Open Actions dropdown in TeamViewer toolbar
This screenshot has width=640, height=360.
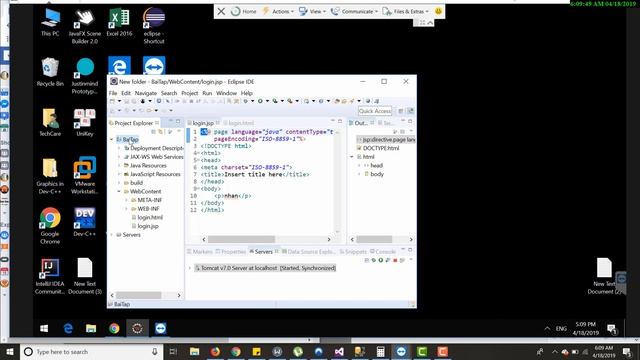(x=278, y=11)
